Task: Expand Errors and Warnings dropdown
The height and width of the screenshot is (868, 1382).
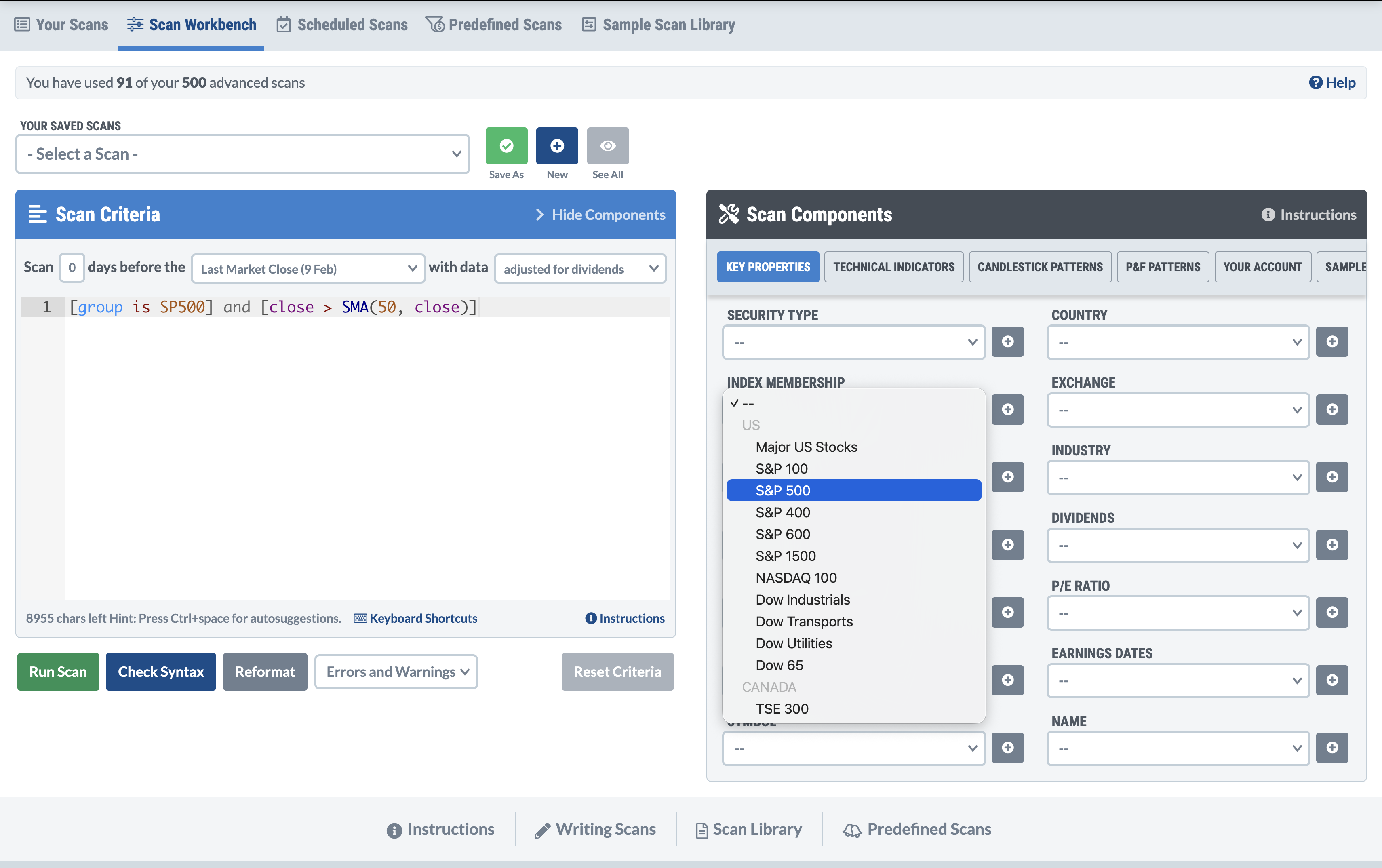Action: click(x=396, y=672)
